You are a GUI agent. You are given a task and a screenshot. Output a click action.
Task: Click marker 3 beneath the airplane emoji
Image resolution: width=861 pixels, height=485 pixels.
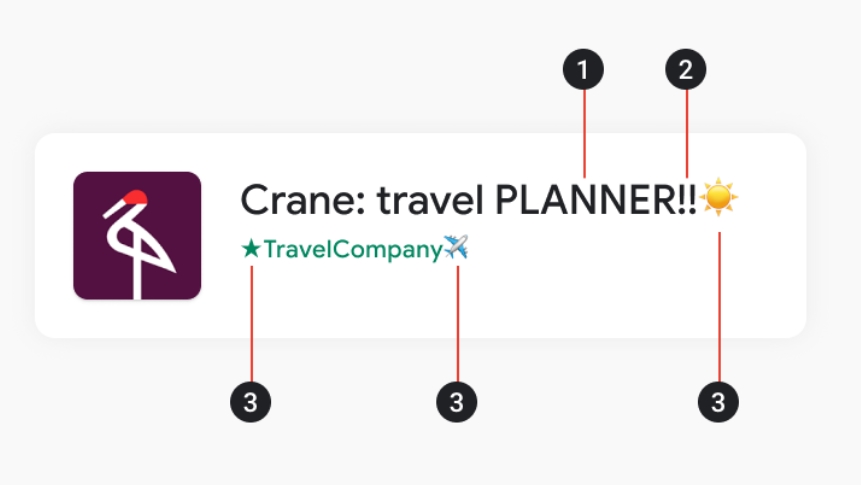coord(457,402)
